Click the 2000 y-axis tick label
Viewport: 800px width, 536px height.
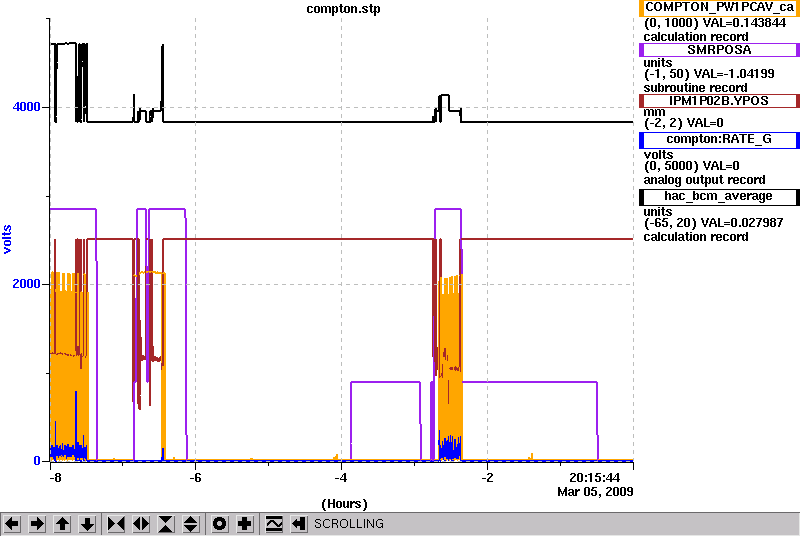pos(27,284)
